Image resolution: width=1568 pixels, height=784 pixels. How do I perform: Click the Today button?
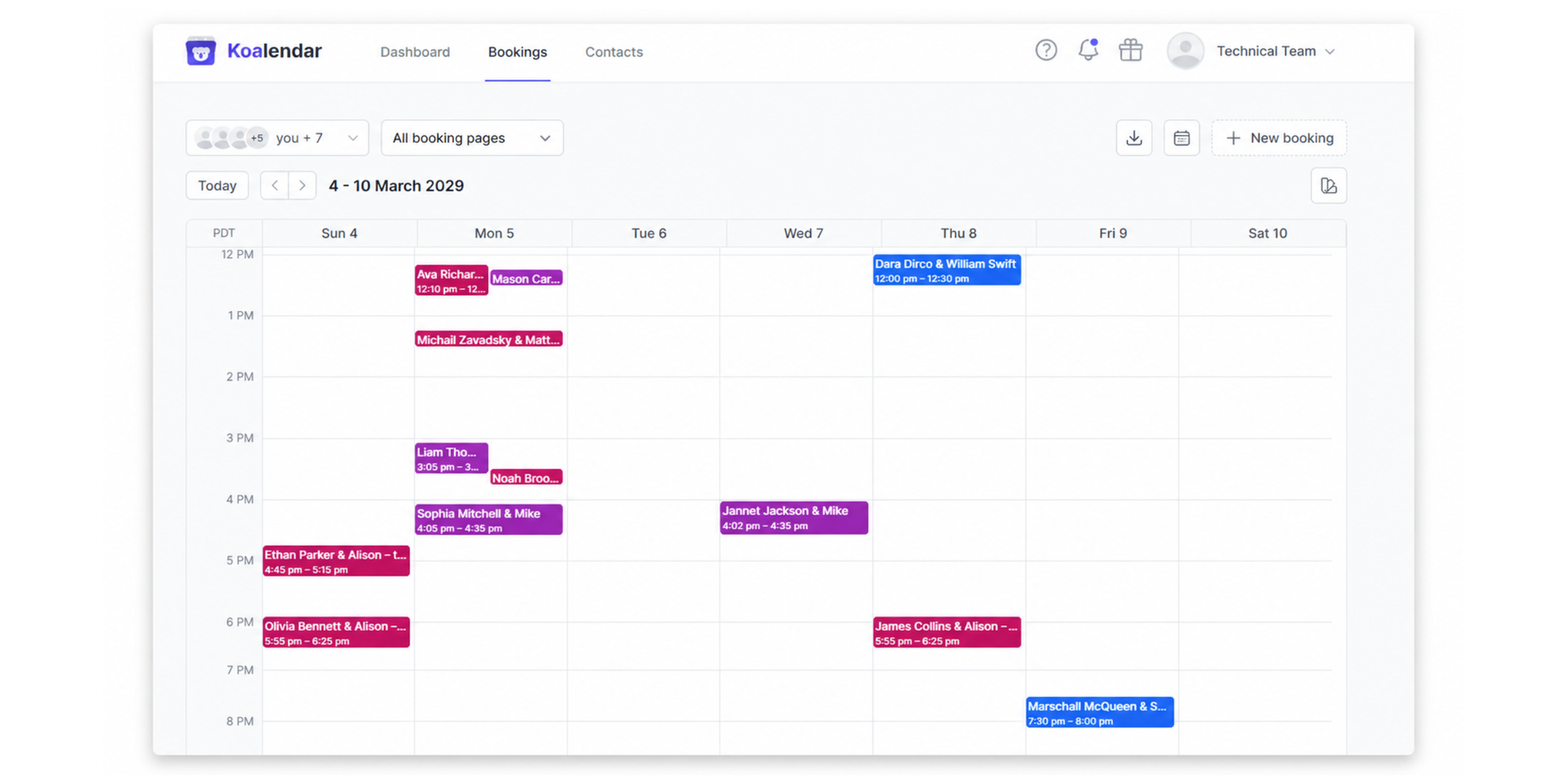pos(217,186)
